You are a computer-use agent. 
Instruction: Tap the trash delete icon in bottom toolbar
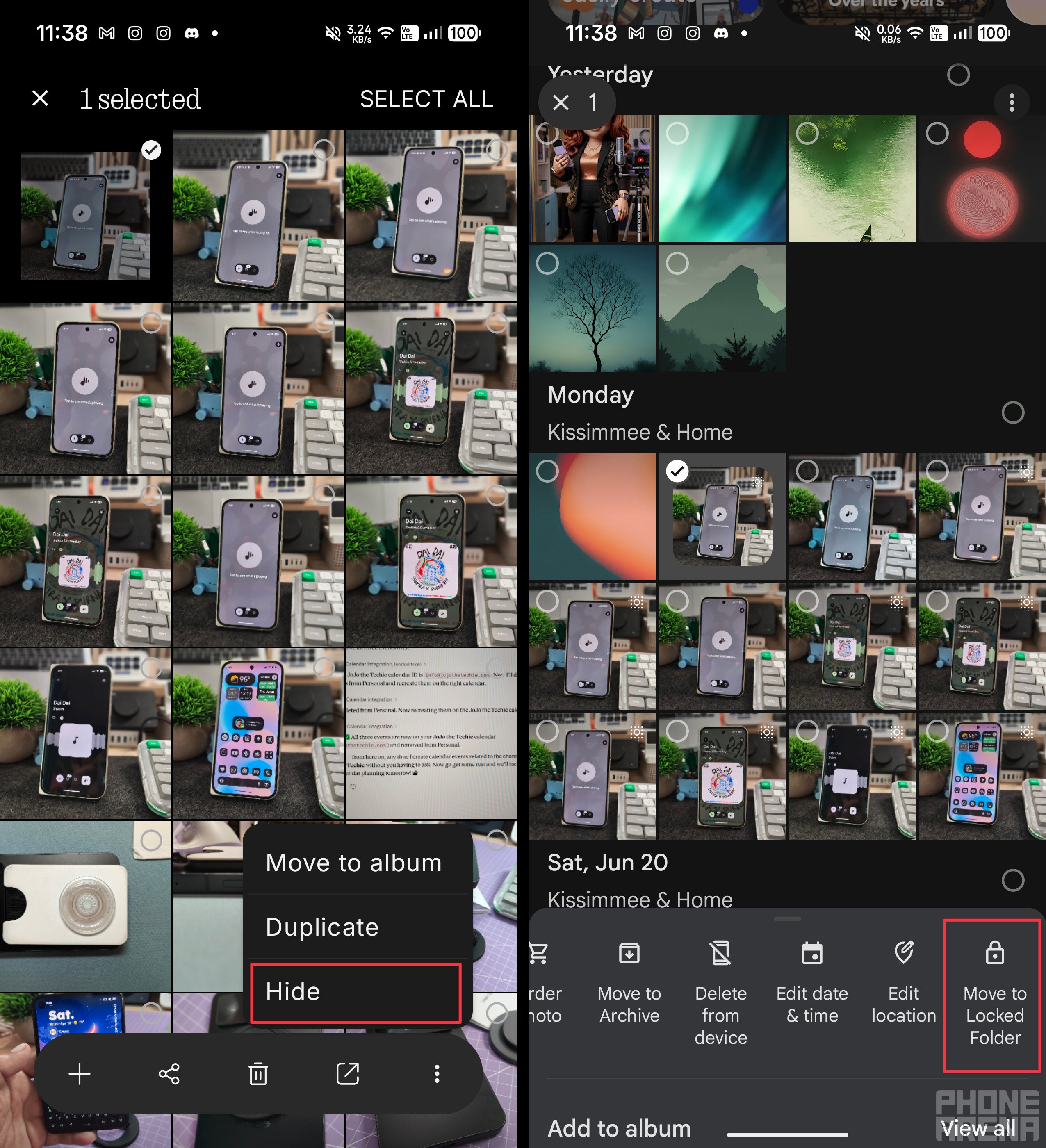point(258,1074)
